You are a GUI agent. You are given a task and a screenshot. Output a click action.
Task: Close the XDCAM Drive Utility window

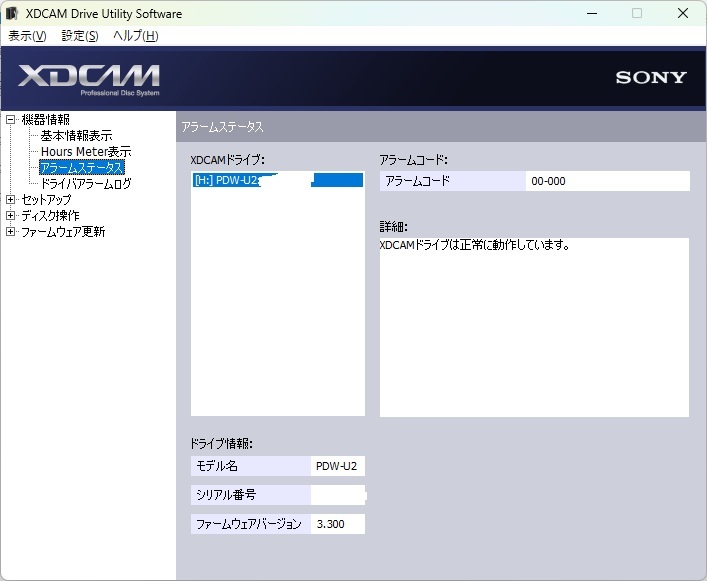pos(683,14)
